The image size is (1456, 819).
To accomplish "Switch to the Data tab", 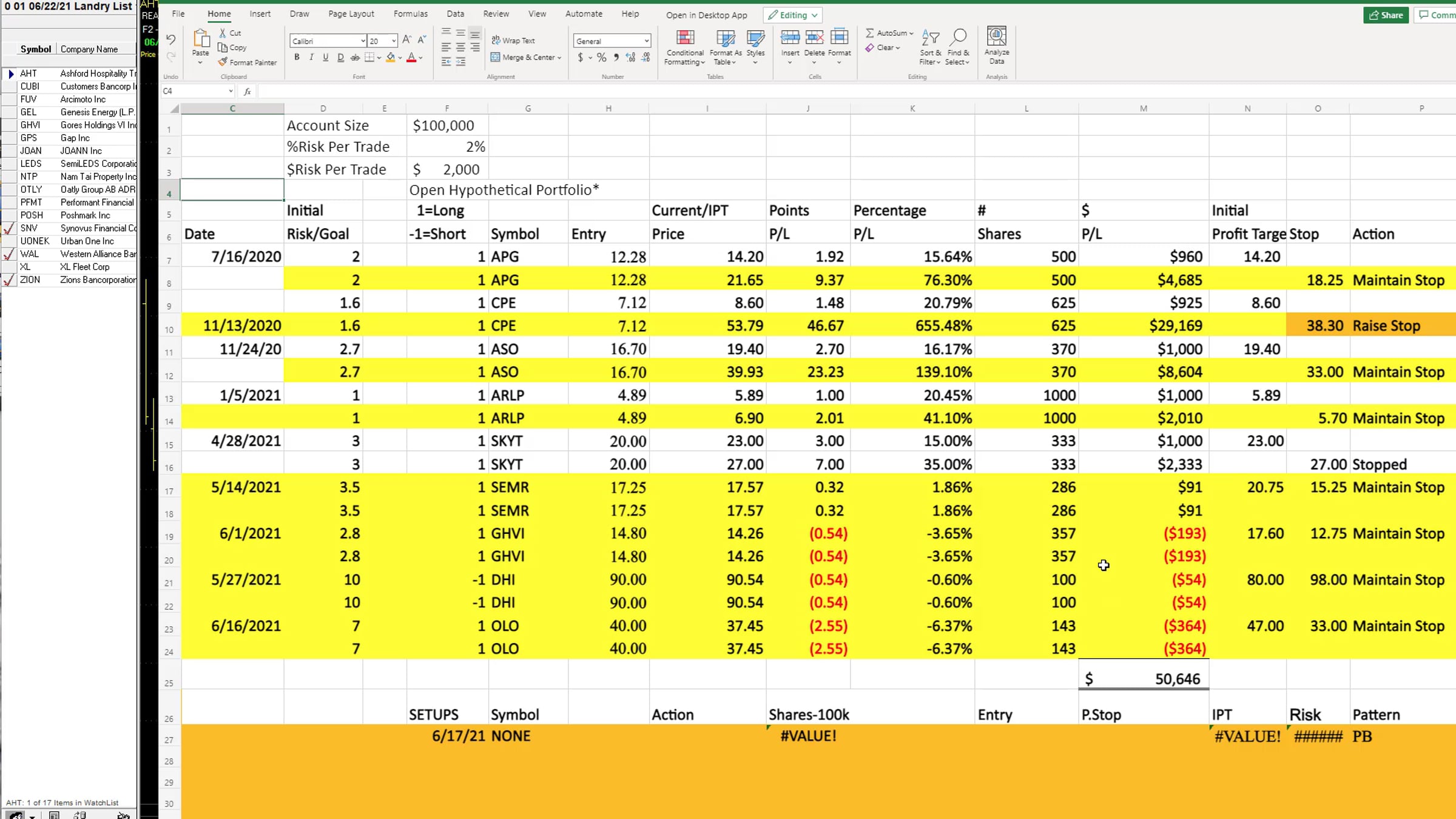I will [x=456, y=13].
